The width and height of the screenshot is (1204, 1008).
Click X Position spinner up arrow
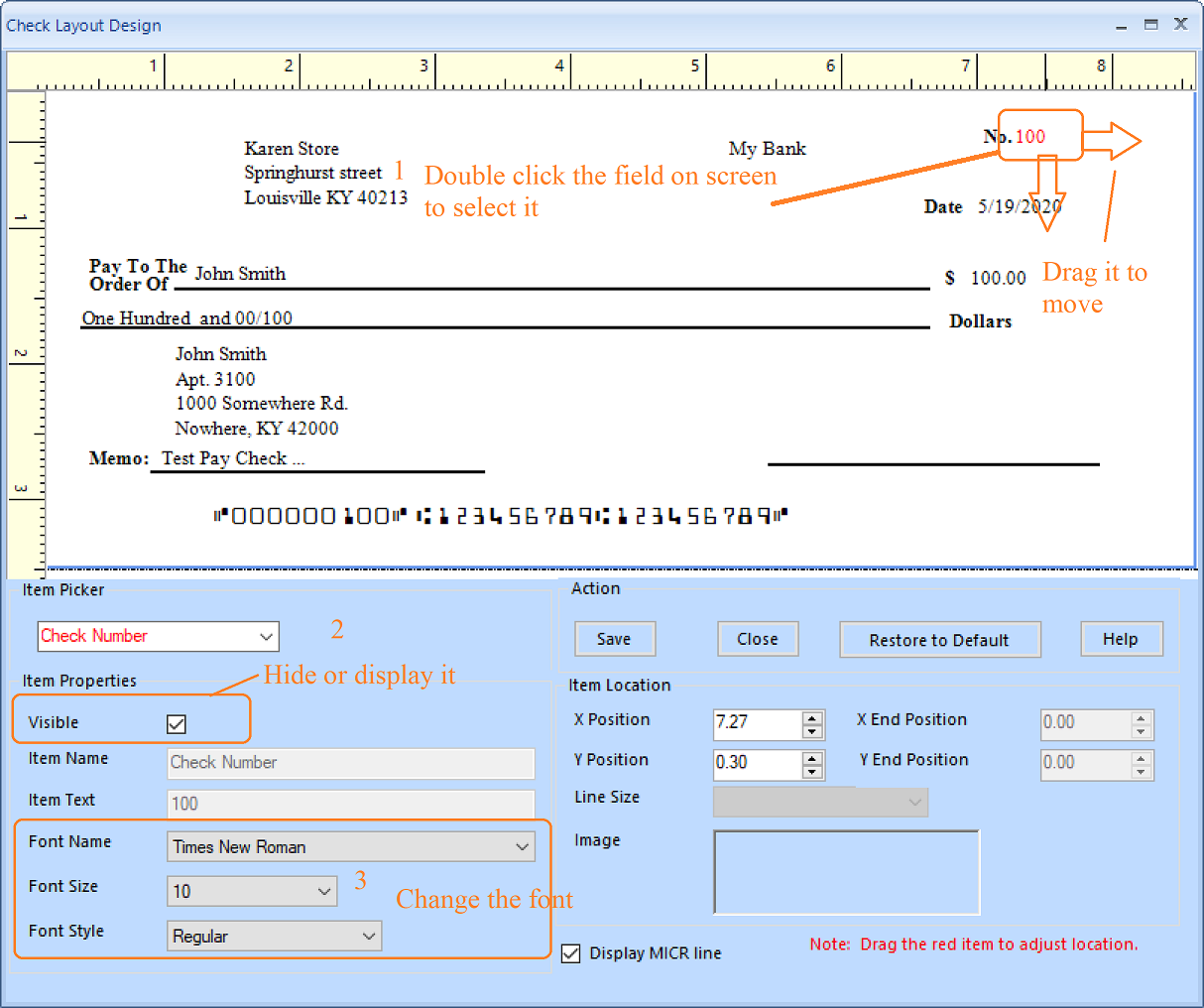pyautogui.click(x=812, y=717)
